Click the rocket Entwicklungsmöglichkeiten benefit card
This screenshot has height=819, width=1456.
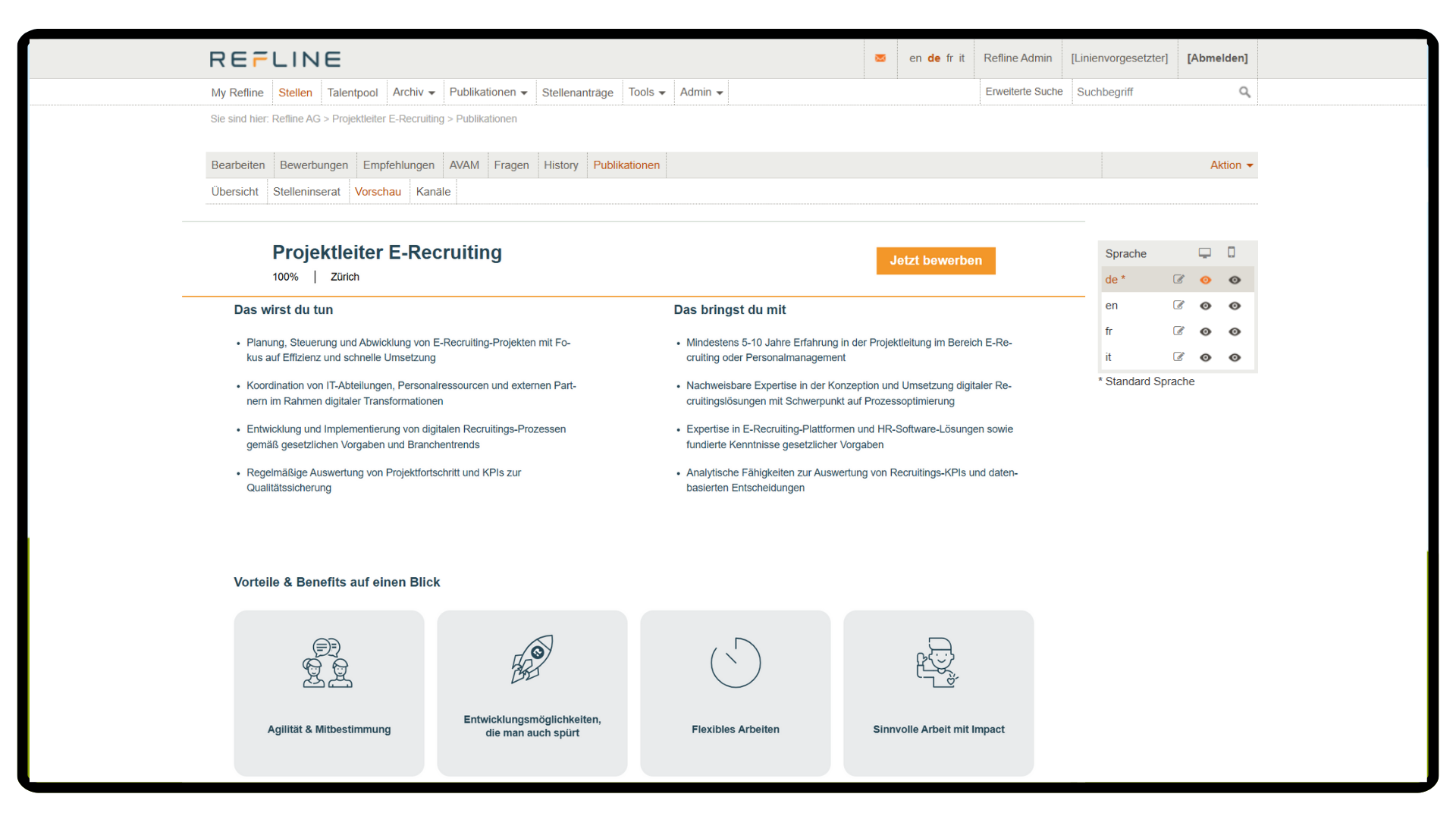tap(532, 692)
